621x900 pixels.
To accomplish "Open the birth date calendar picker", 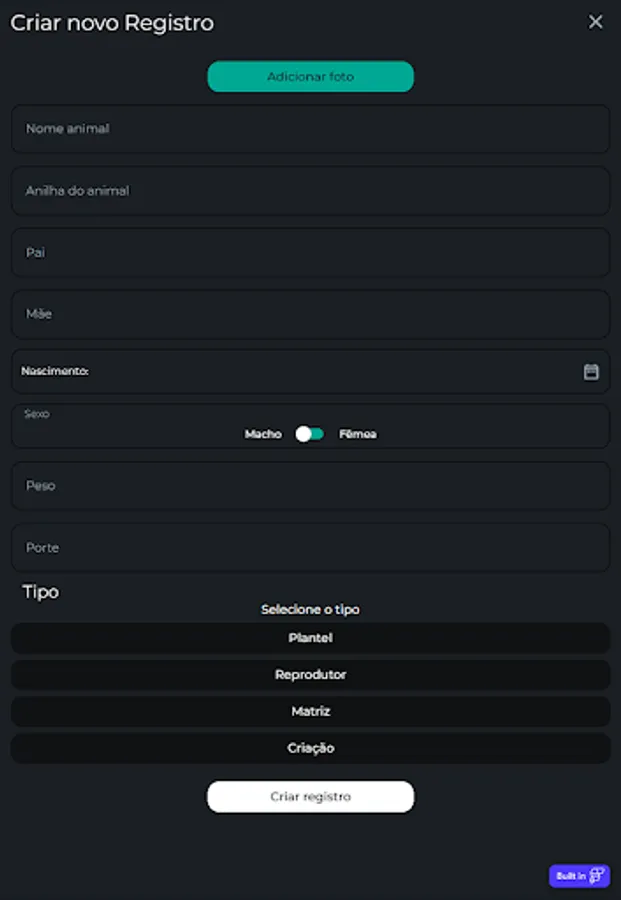I will click(591, 372).
